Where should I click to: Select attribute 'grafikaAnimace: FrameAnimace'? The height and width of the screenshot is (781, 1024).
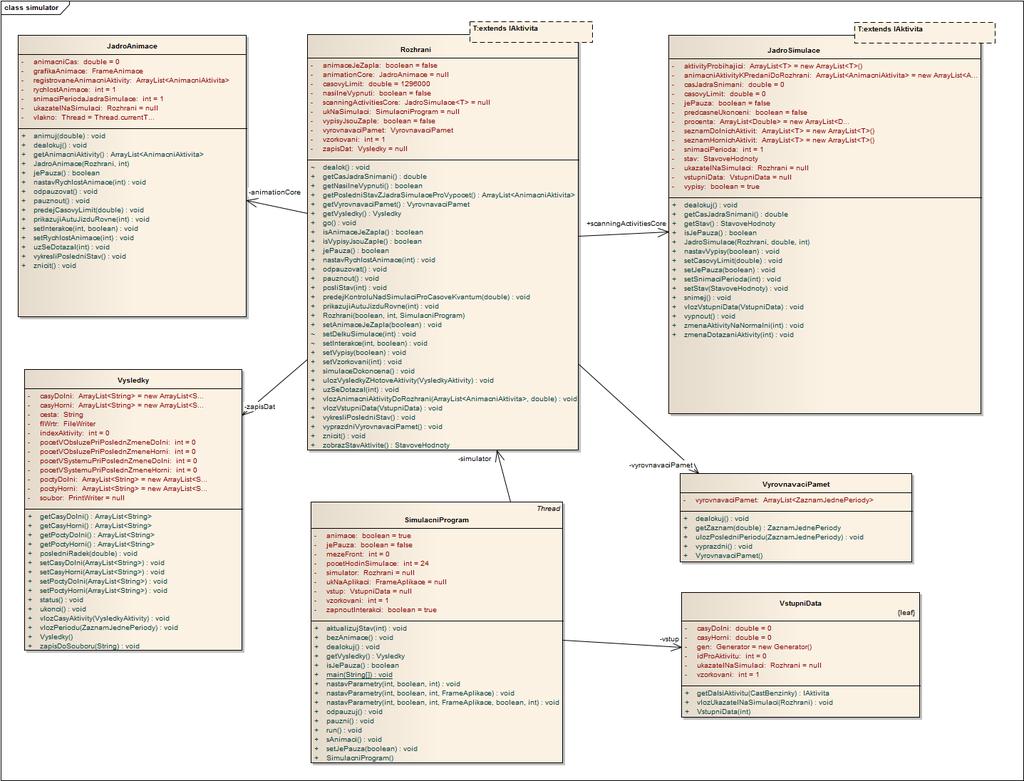(x=88, y=71)
